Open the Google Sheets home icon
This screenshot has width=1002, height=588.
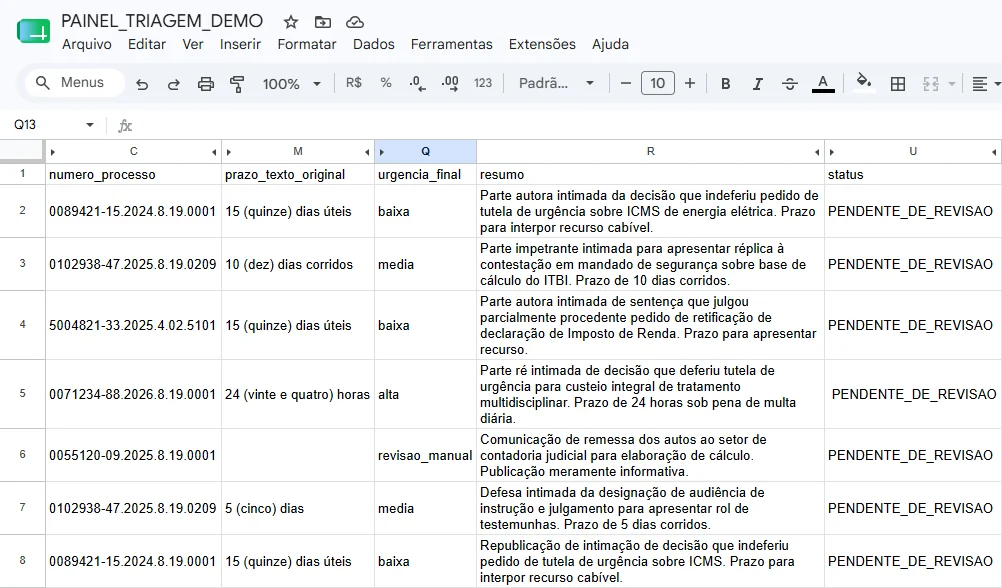tap(33, 31)
